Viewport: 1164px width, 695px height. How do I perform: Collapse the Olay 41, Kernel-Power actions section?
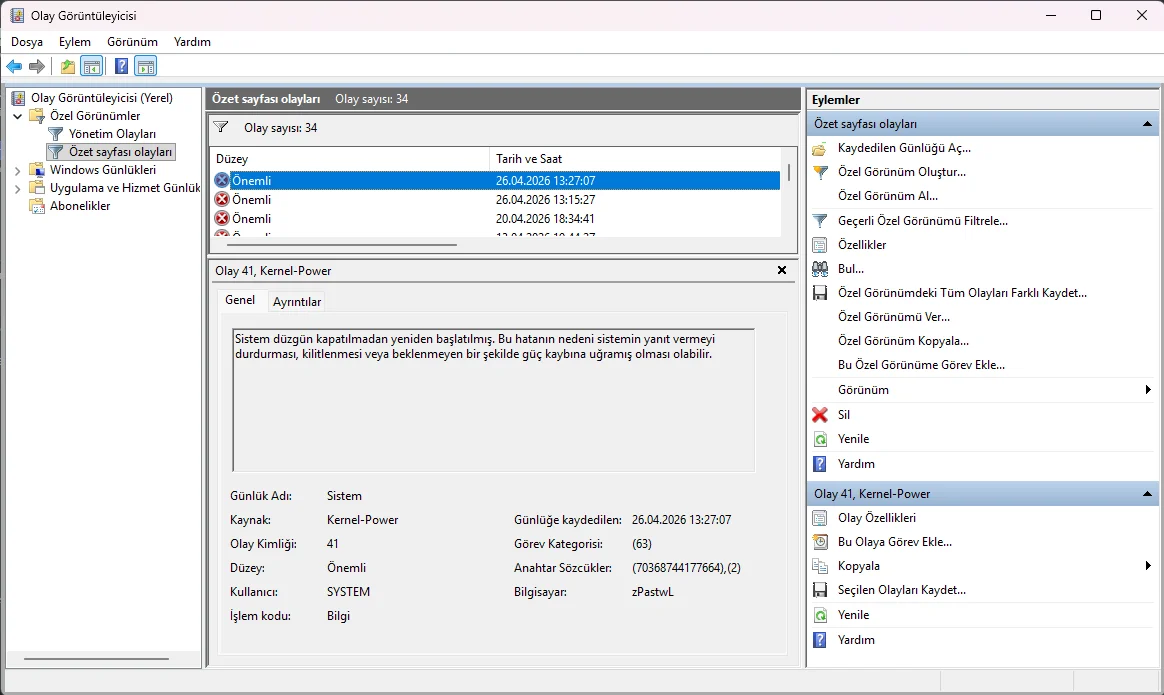point(1148,494)
